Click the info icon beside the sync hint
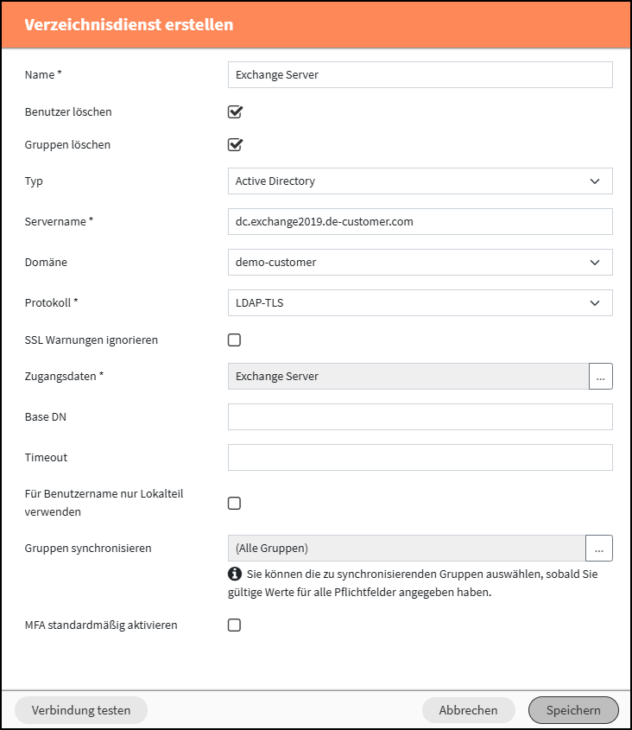This screenshot has height=730, width=632. pyautogui.click(x=235, y=574)
